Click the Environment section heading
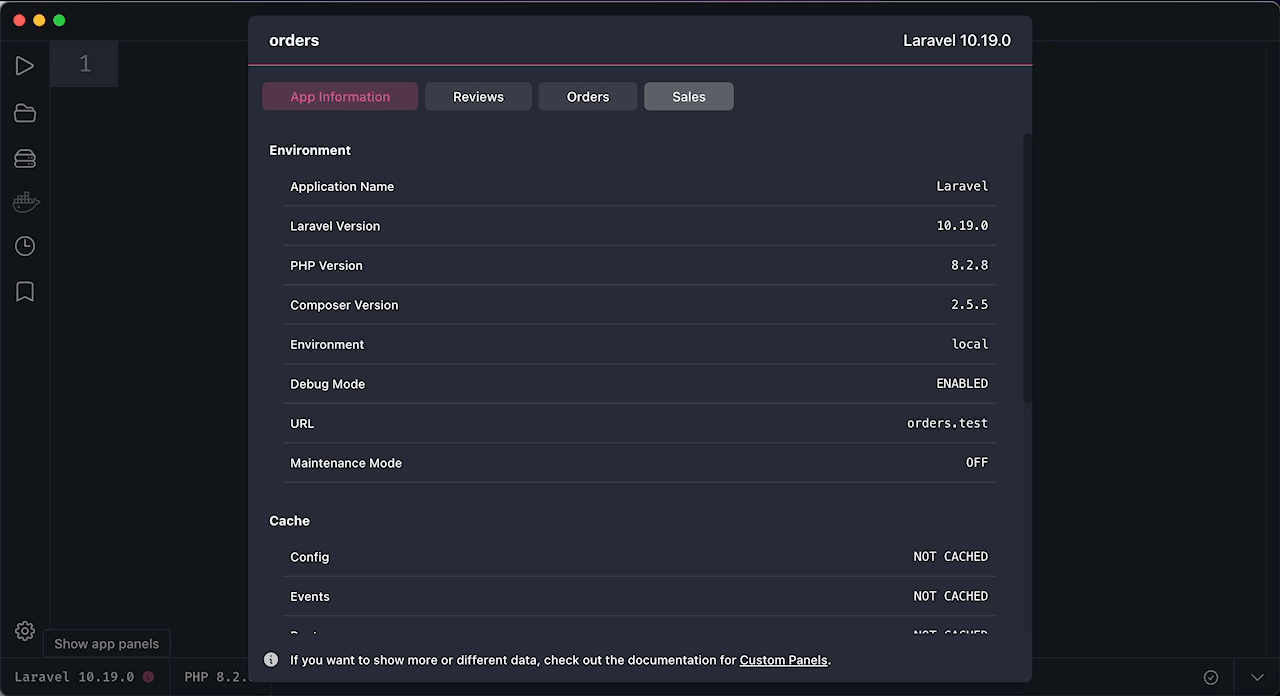Image resolution: width=1280 pixels, height=696 pixels. click(310, 150)
